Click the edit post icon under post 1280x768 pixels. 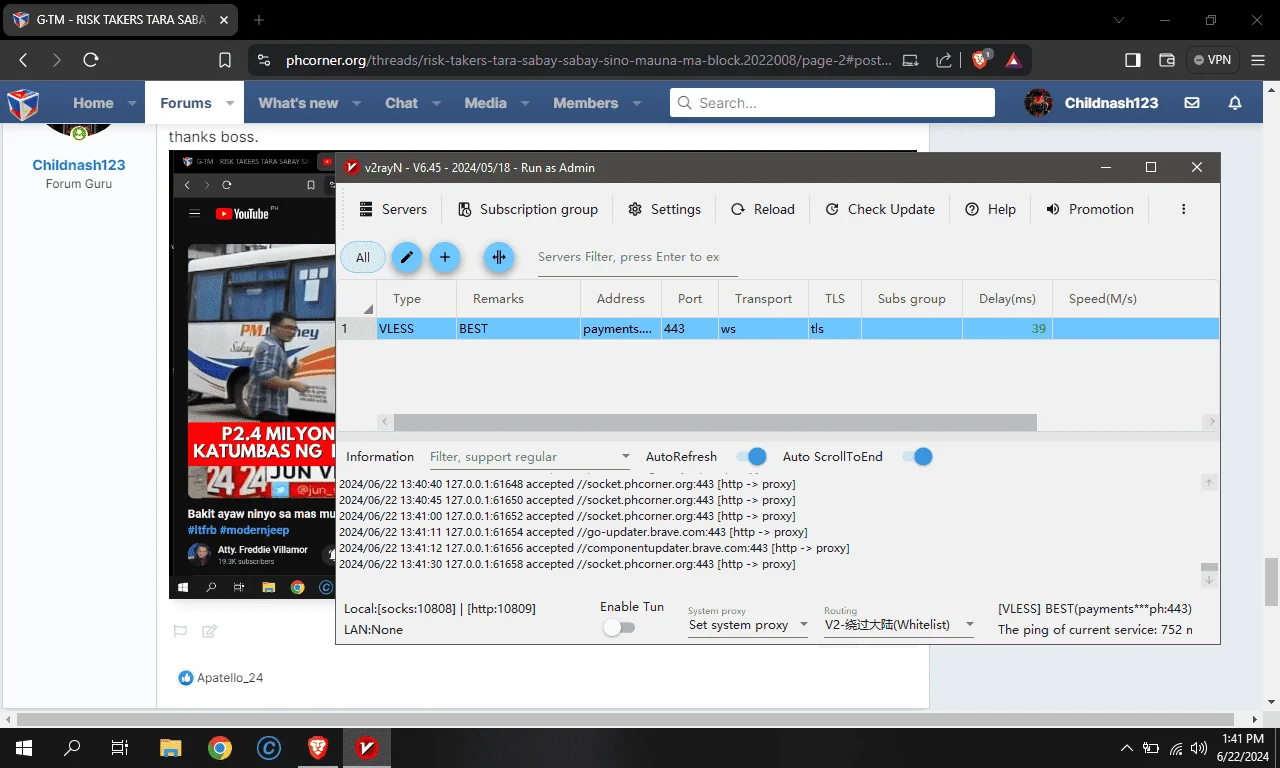pyautogui.click(x=209, y=631)
